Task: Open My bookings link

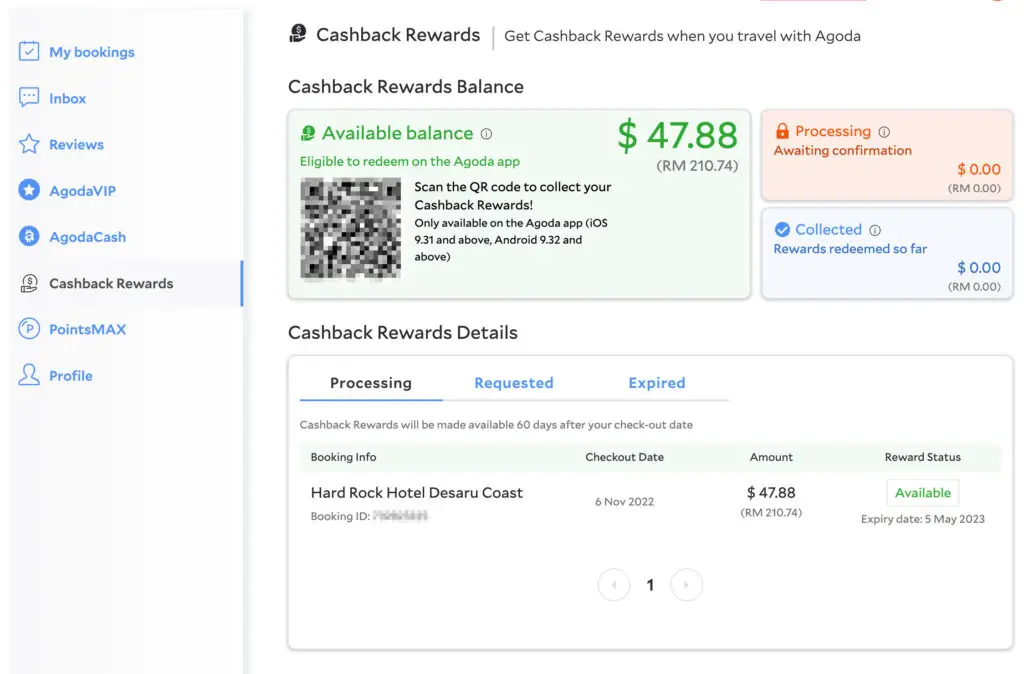Action: [x=92, y=52]
